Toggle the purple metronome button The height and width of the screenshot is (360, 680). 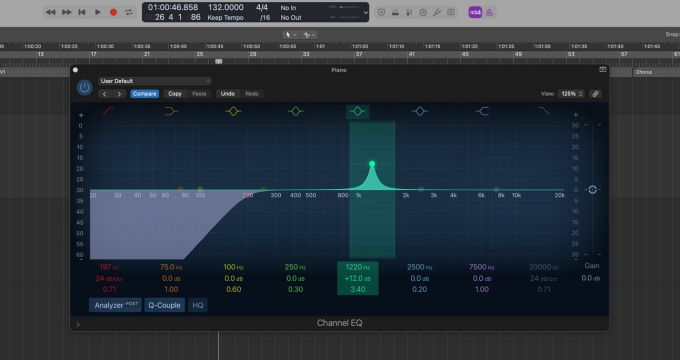pyautogui.click(x=489, y=12)
